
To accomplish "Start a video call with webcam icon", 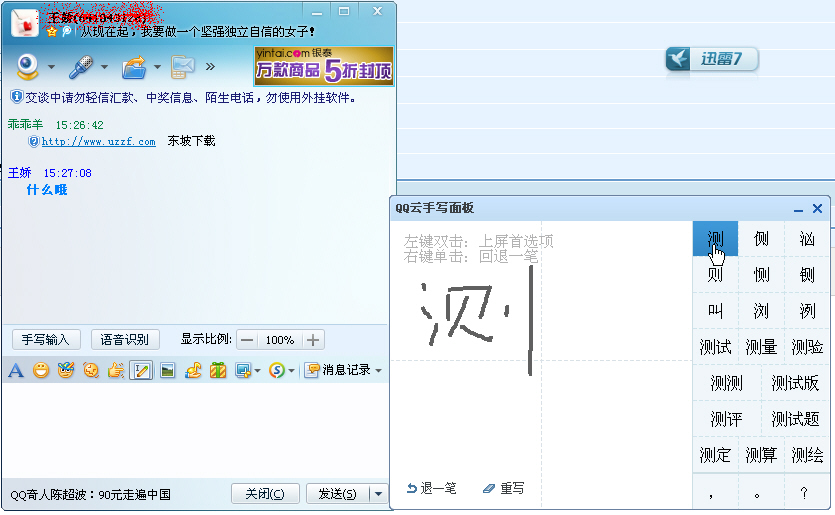I will coord(27,67).
